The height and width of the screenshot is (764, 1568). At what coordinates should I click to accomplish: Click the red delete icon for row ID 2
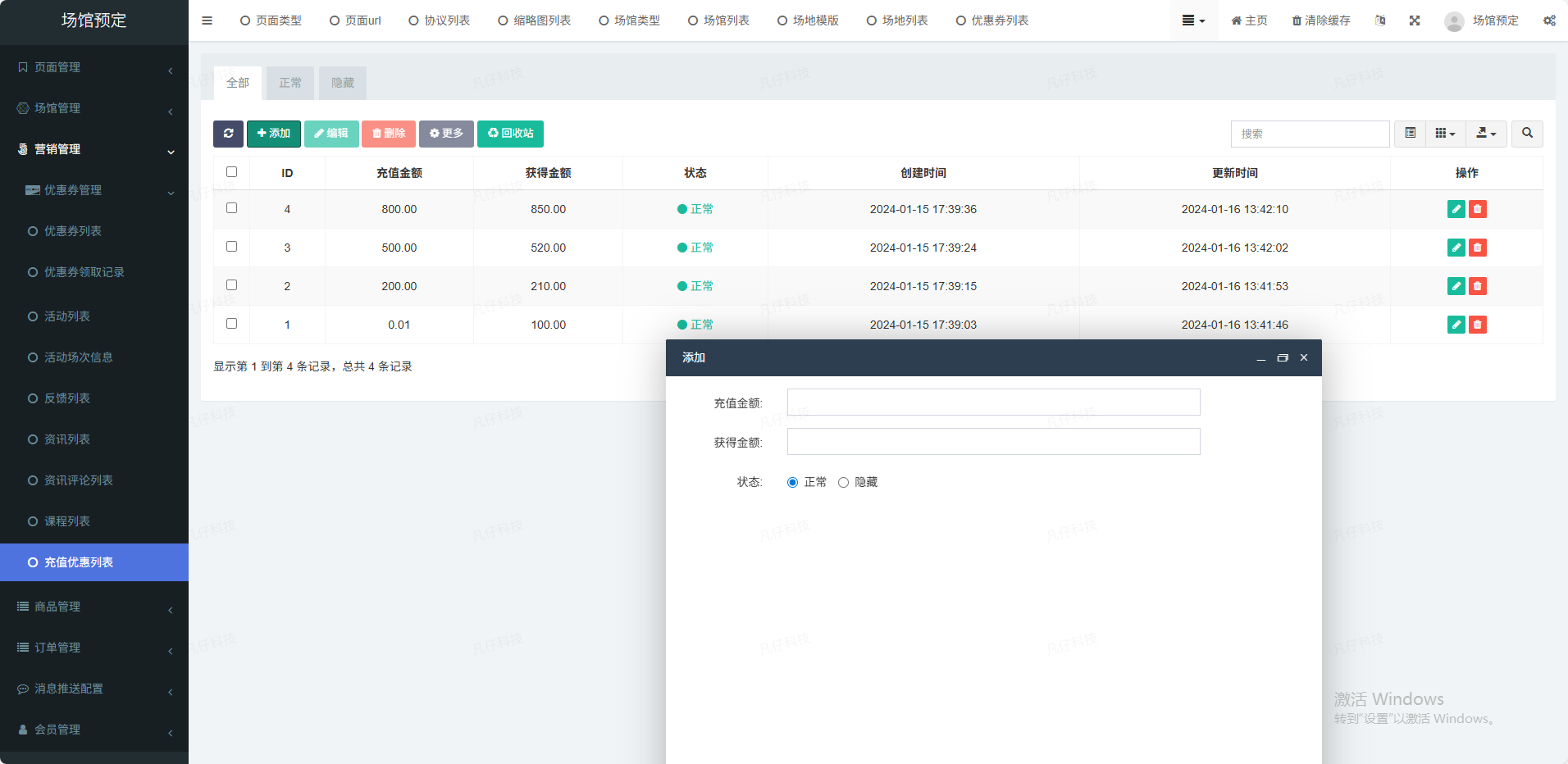coord(1477,286)
